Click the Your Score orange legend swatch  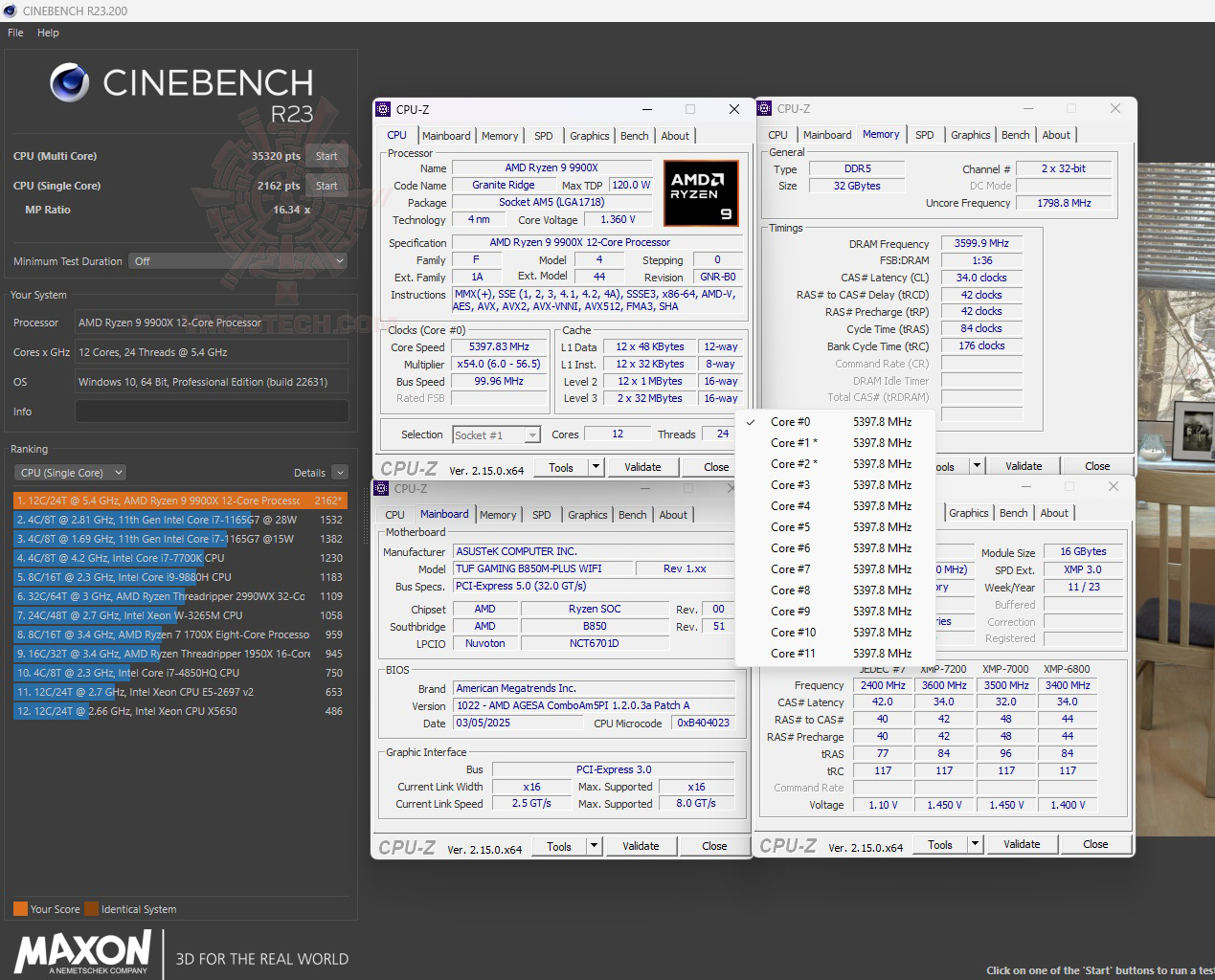tap(20, 909)
